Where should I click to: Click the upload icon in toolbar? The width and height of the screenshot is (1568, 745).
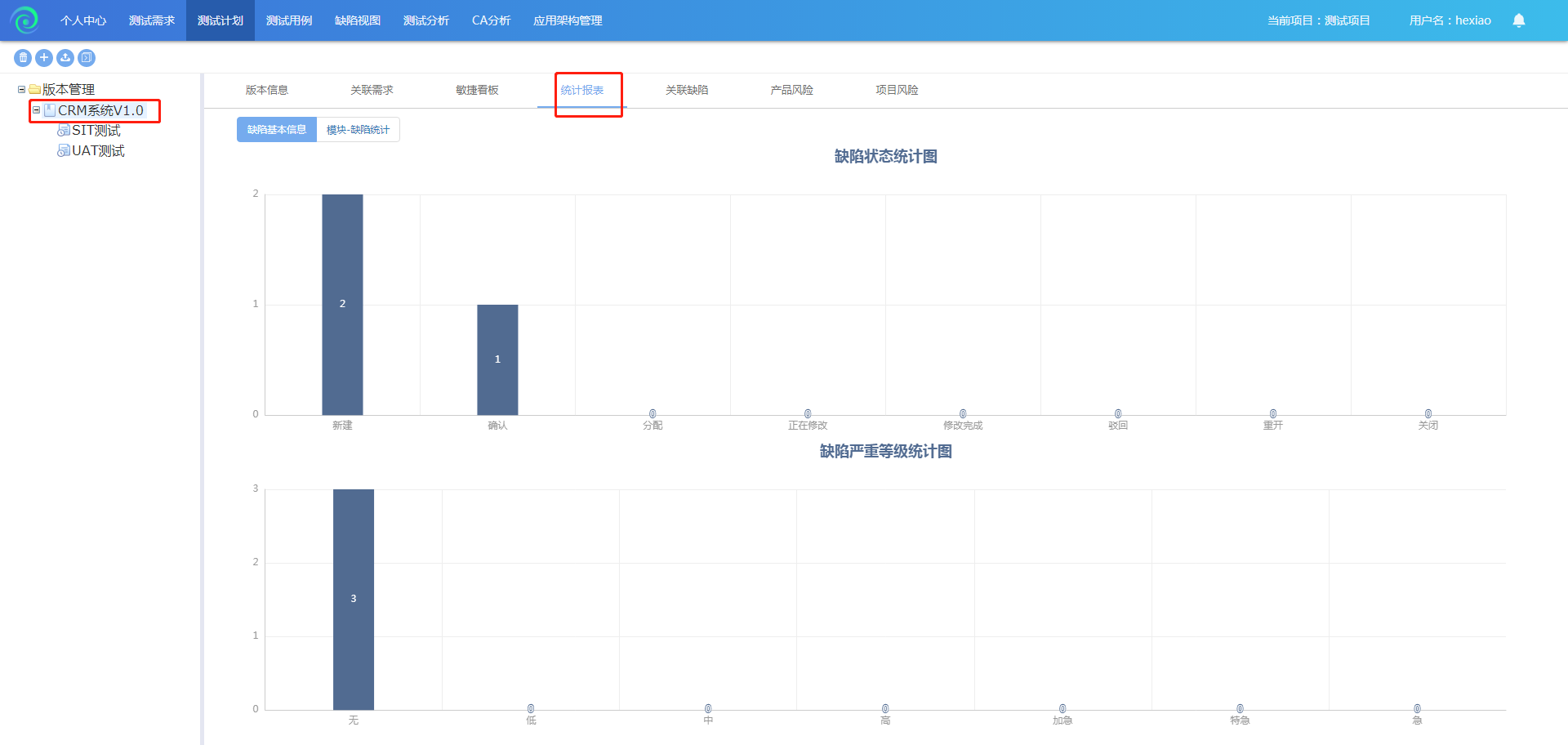pos(65,58)
